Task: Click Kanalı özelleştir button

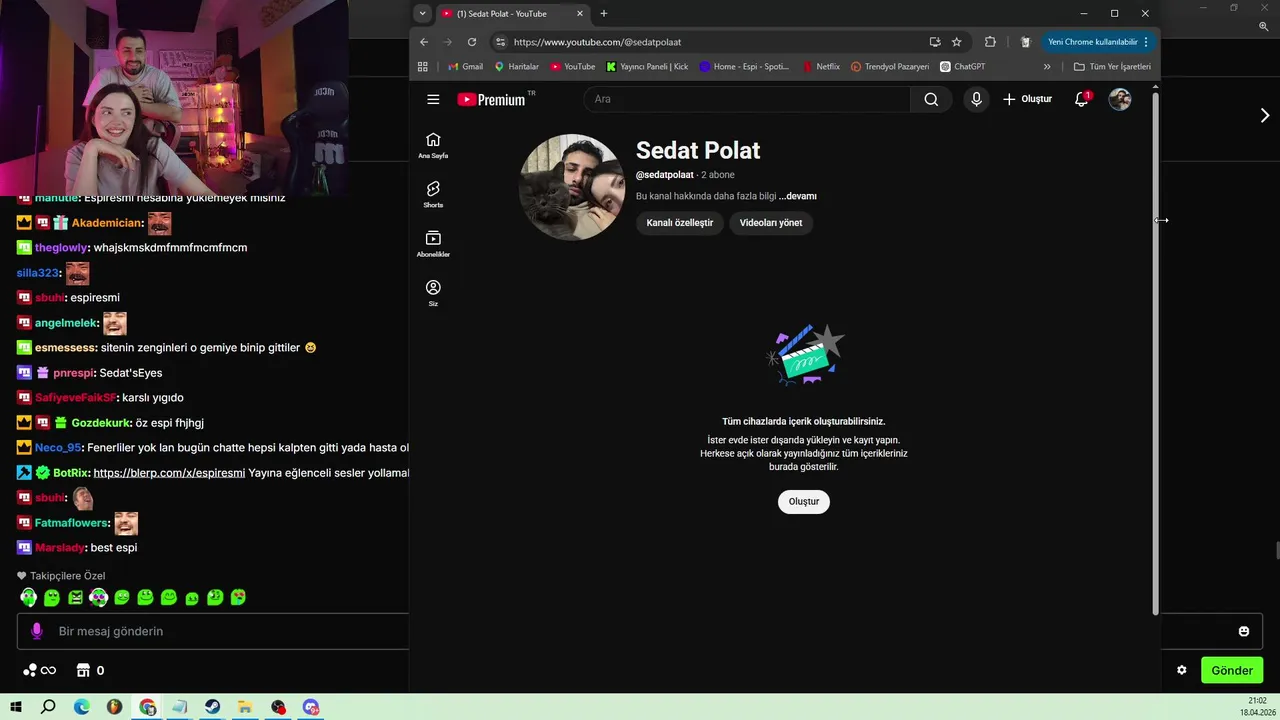Action: 680,223
